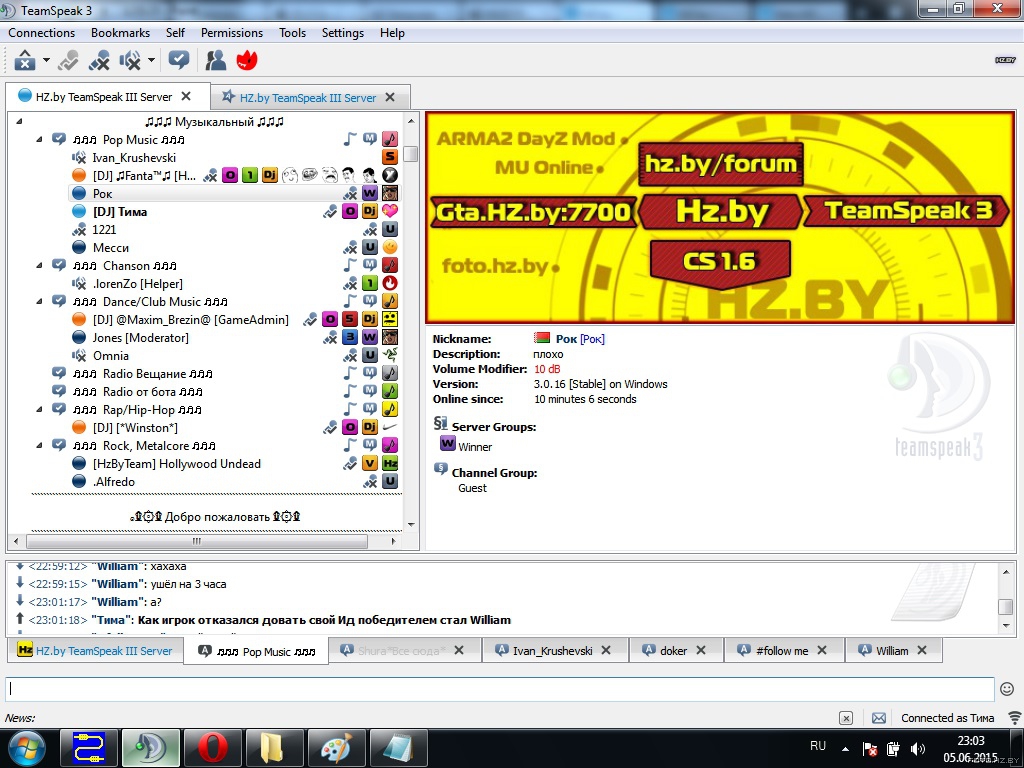Click the hz.by/forum banner button
The height and width of the screenshot is (768, 1024).
pyautogui.click(x=721, y=163)
